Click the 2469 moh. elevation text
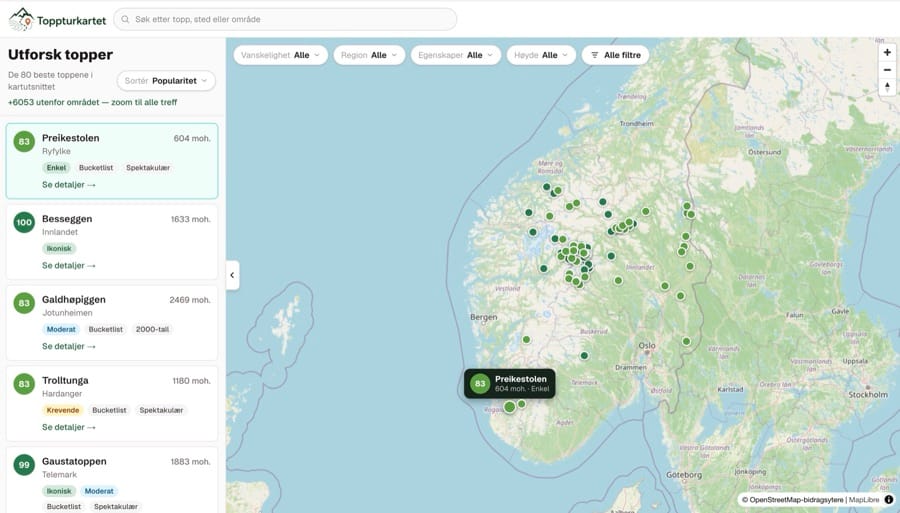Image resolution: width=900 pixels, height=513 pixels. click(x=190, y=301)
